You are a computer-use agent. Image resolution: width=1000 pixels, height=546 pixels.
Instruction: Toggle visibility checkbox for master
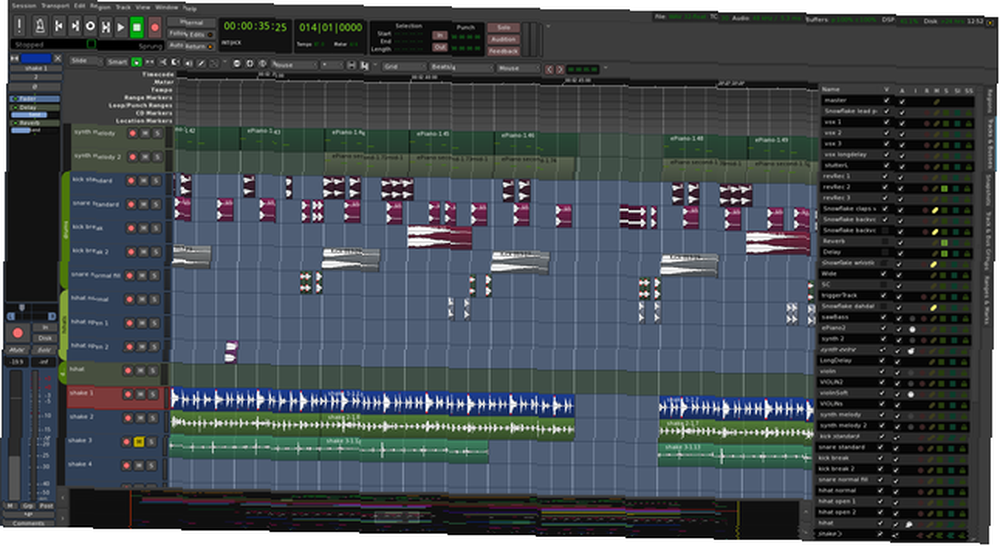[886, 100]
